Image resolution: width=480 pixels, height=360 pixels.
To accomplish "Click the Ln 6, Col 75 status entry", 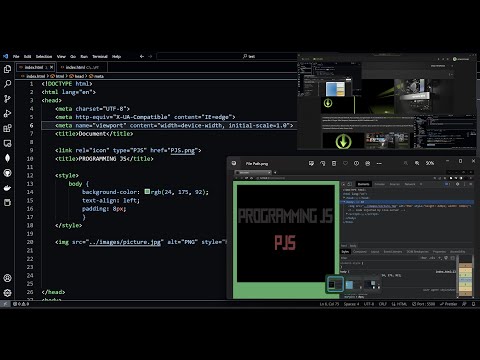I will tap(329, 304).
